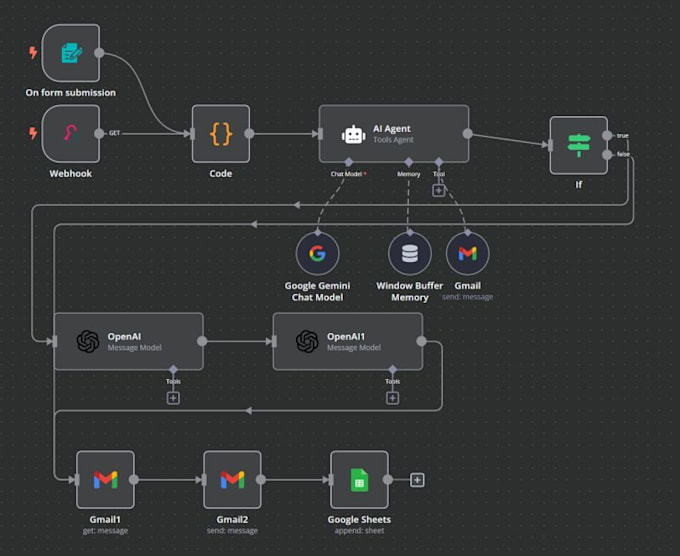Click the If node false output
680x556 pixels.
click(607, 154)
